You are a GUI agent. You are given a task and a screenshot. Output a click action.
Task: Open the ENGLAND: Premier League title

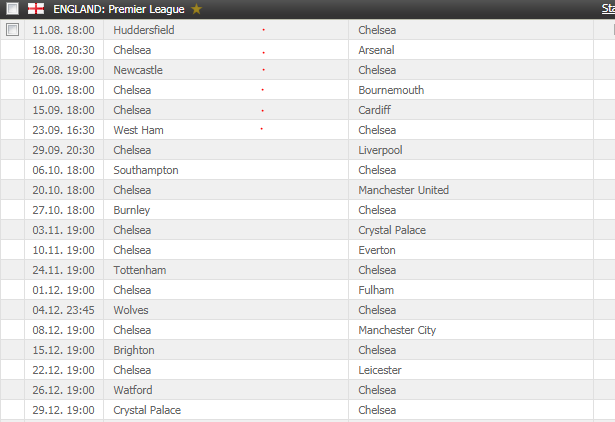tap(119, 9)
